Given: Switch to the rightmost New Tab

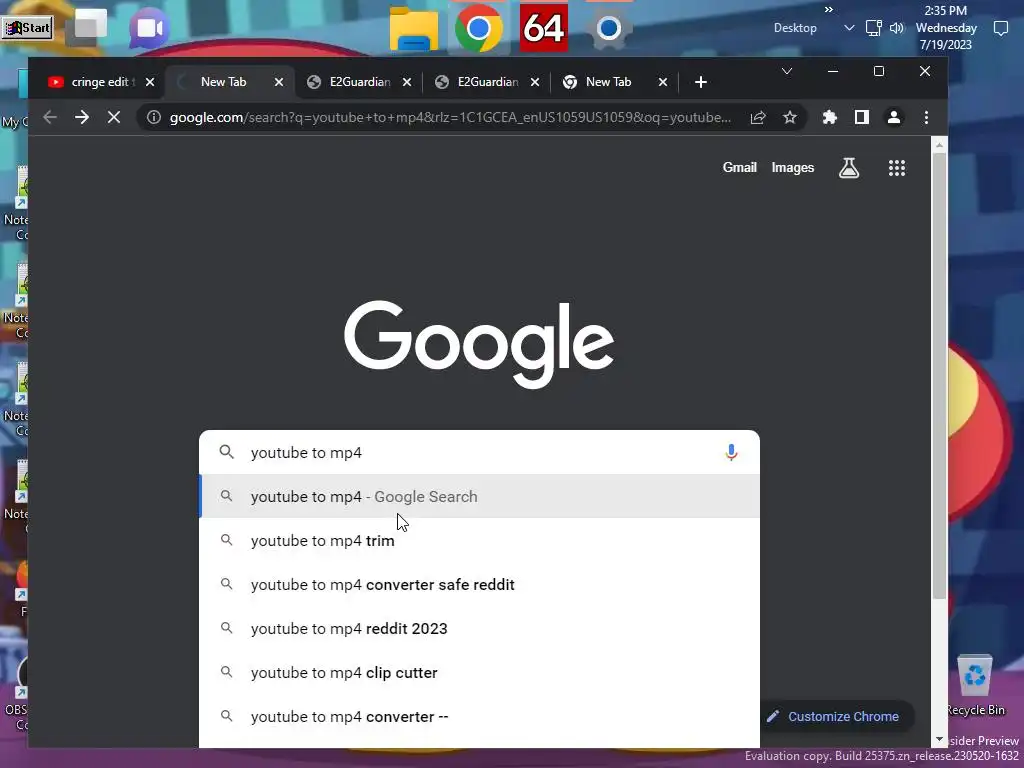Looking at the screenshot, I should [608, 82].
